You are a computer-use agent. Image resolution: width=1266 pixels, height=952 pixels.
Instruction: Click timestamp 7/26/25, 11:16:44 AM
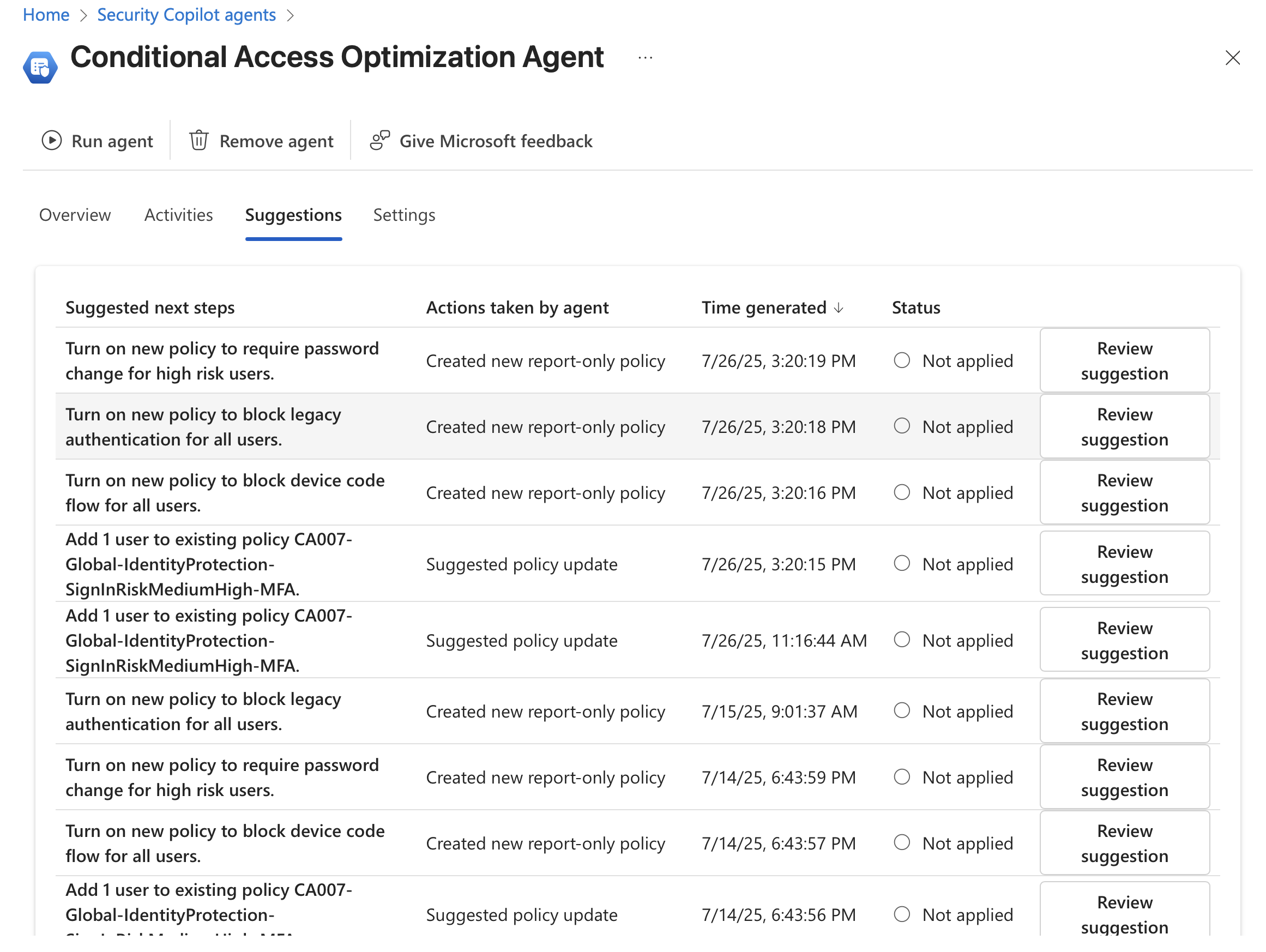tap(785, 641)
